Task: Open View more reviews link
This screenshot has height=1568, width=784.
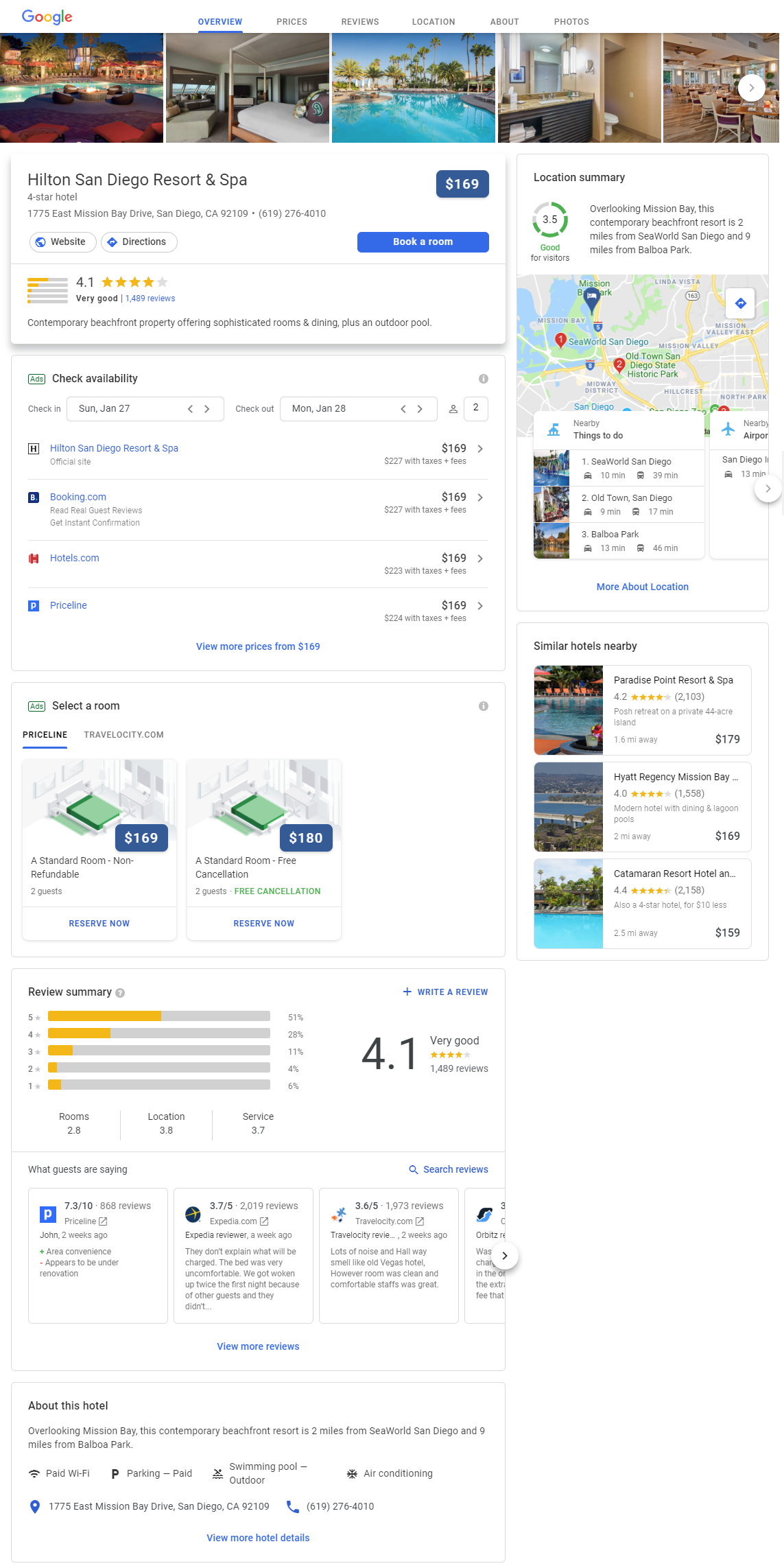Action: (258, 1346)
